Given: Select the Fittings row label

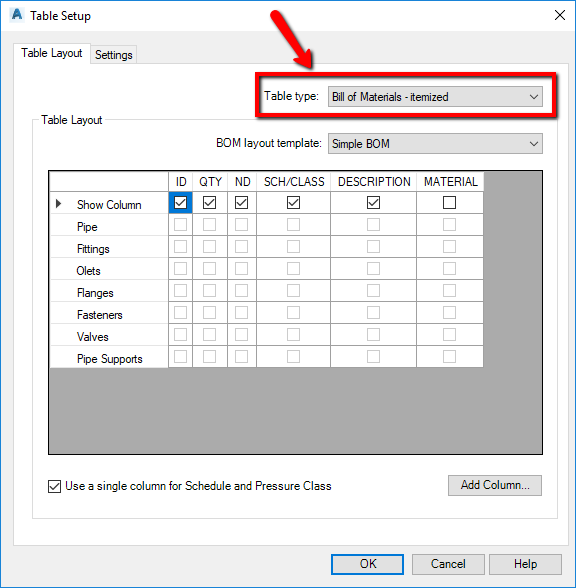Looking at the screenshot, I should tap(93, 249).
